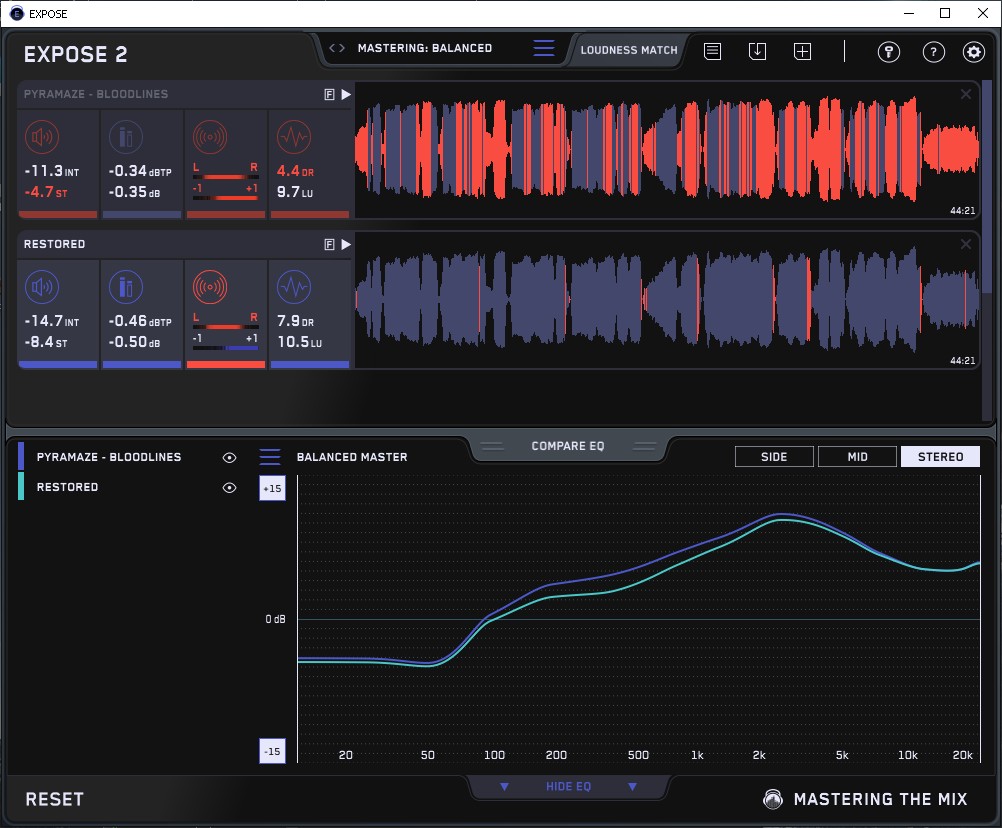Open the settings gear icon
The height and width of the screenshot is (828, 1002).
point(973,52)
